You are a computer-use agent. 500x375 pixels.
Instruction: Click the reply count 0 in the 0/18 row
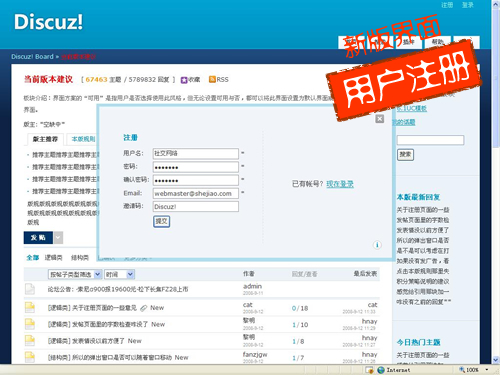click(294, 308)
